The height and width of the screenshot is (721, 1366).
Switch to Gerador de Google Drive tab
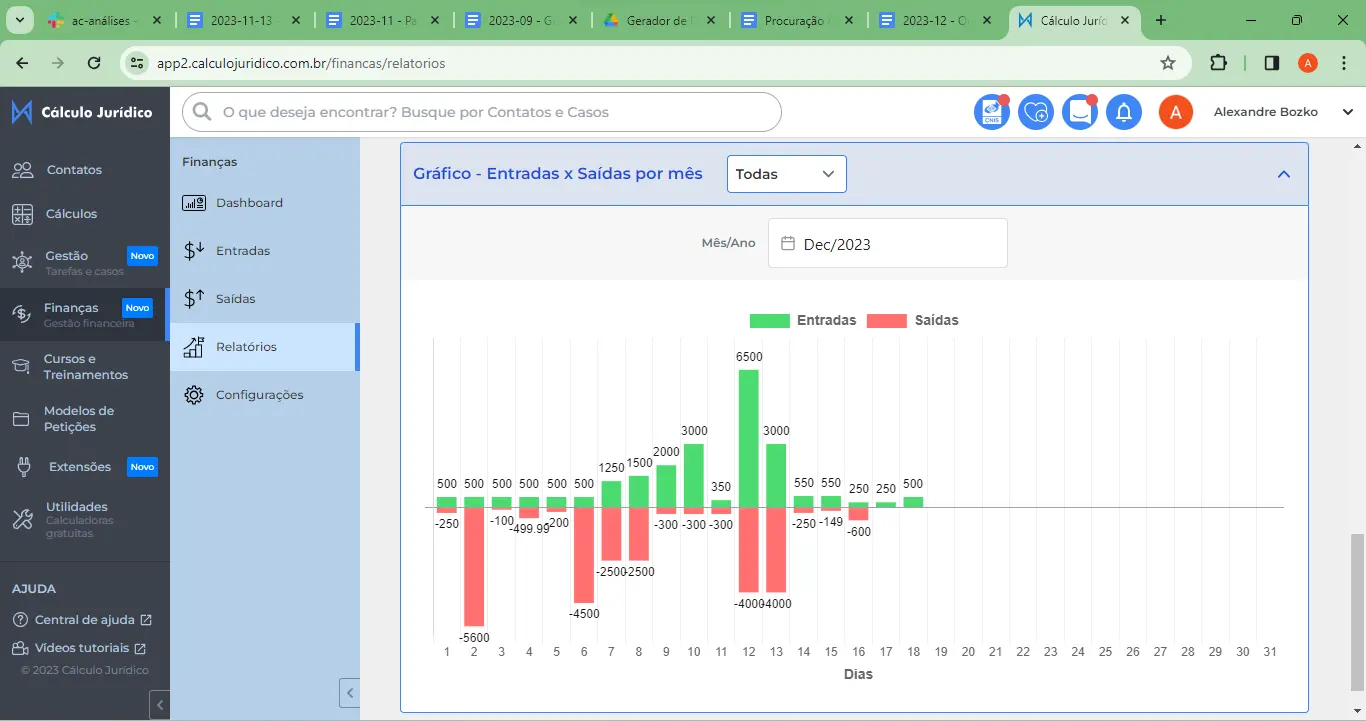coord(659,20)
